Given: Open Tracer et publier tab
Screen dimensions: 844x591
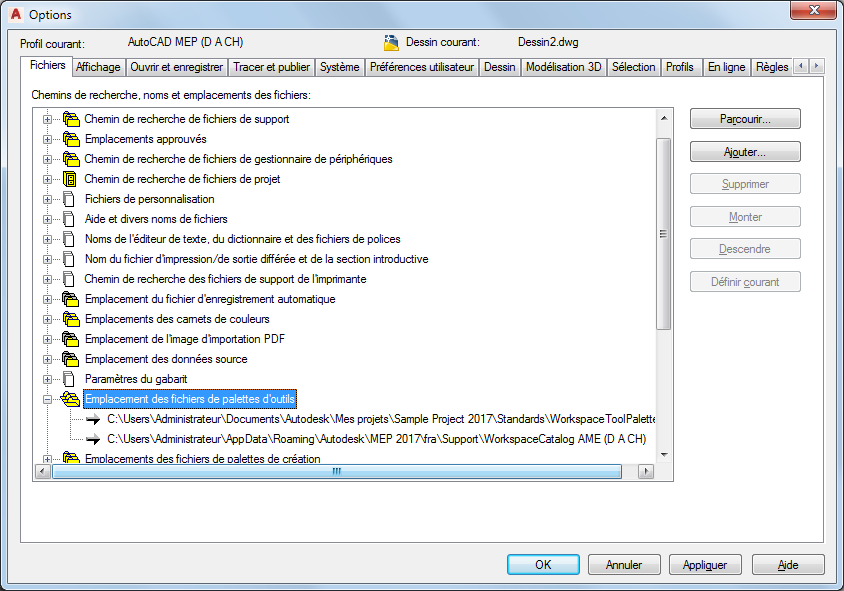Looking at the screenshot, I should pos(271,67).
